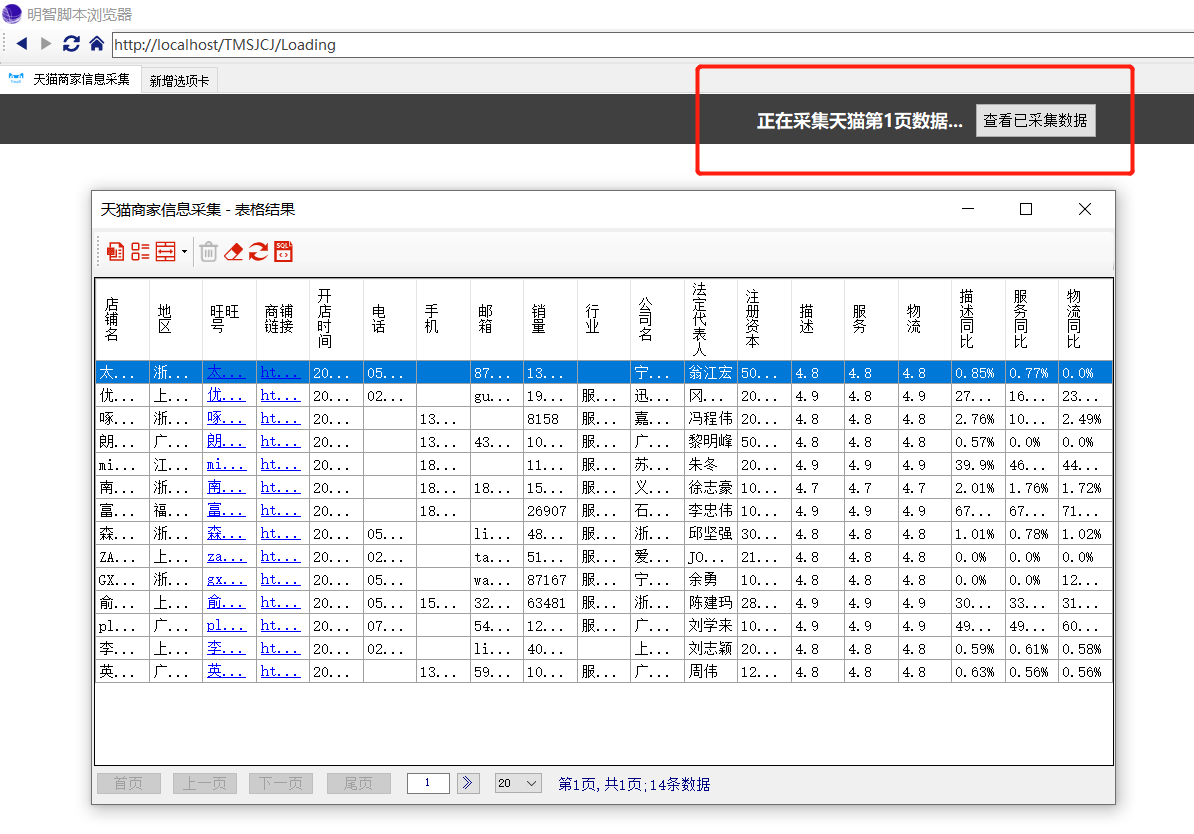The height and width of the screenshot is (834, 1194).
Task: Focus the URL address bar
Action: click(x=653, y=45)
